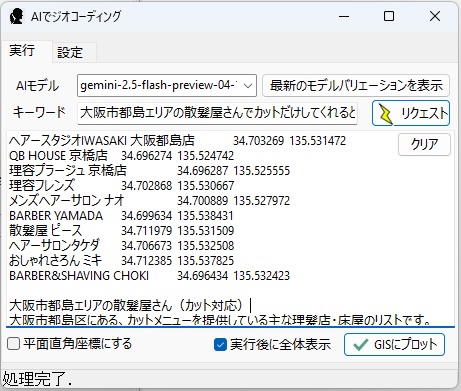461x391 pixels.
Task: Maximize the AIでジオコーディング window
Action: click(389, 16)
